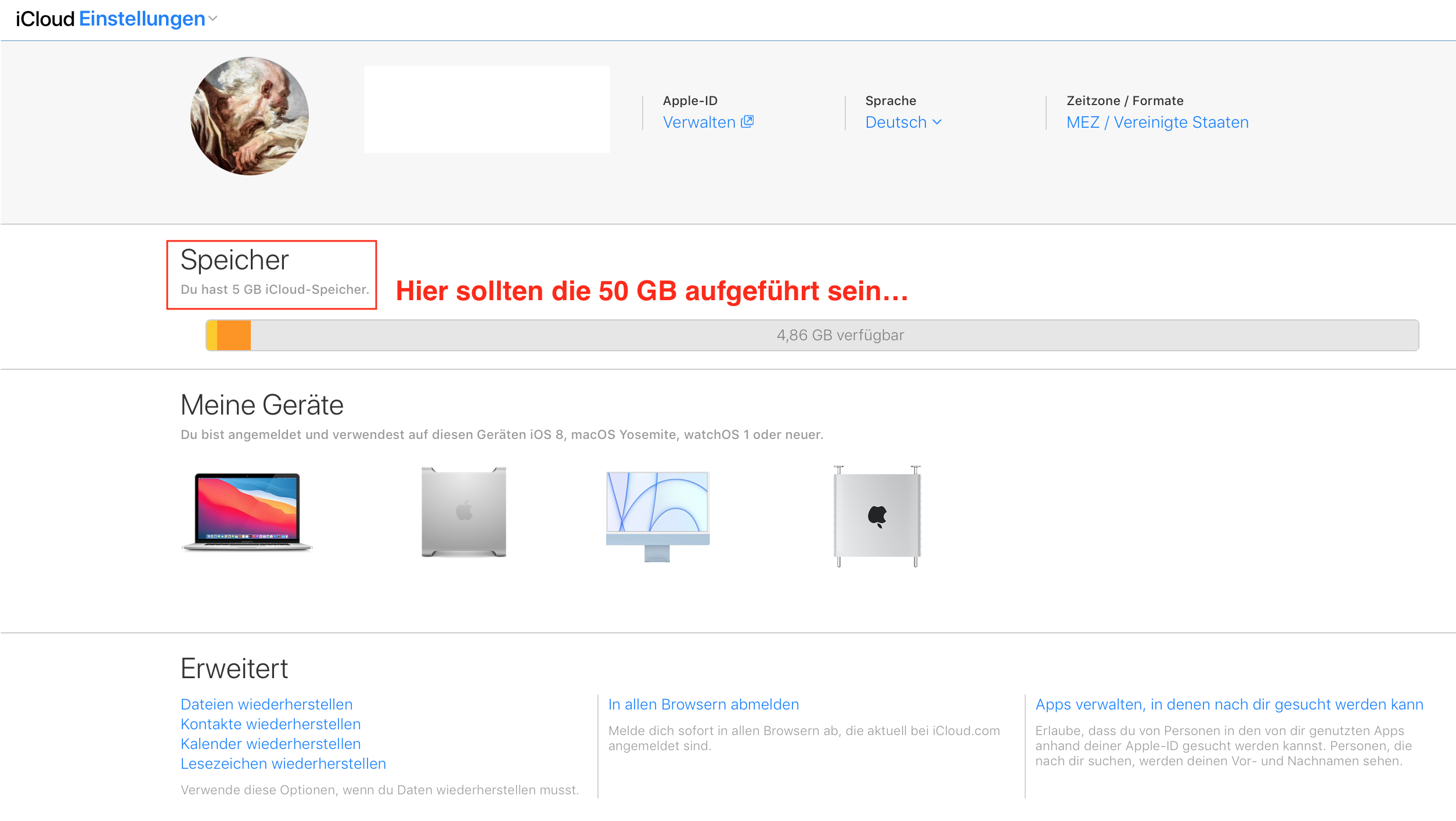
Task: Open Lesezeichen wiederherstellen
Action: tap(283, 764)
